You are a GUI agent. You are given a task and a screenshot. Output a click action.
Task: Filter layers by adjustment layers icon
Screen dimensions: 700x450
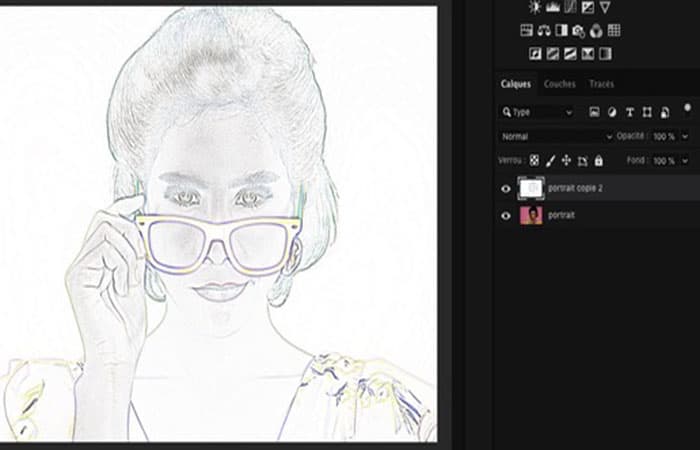612,112
